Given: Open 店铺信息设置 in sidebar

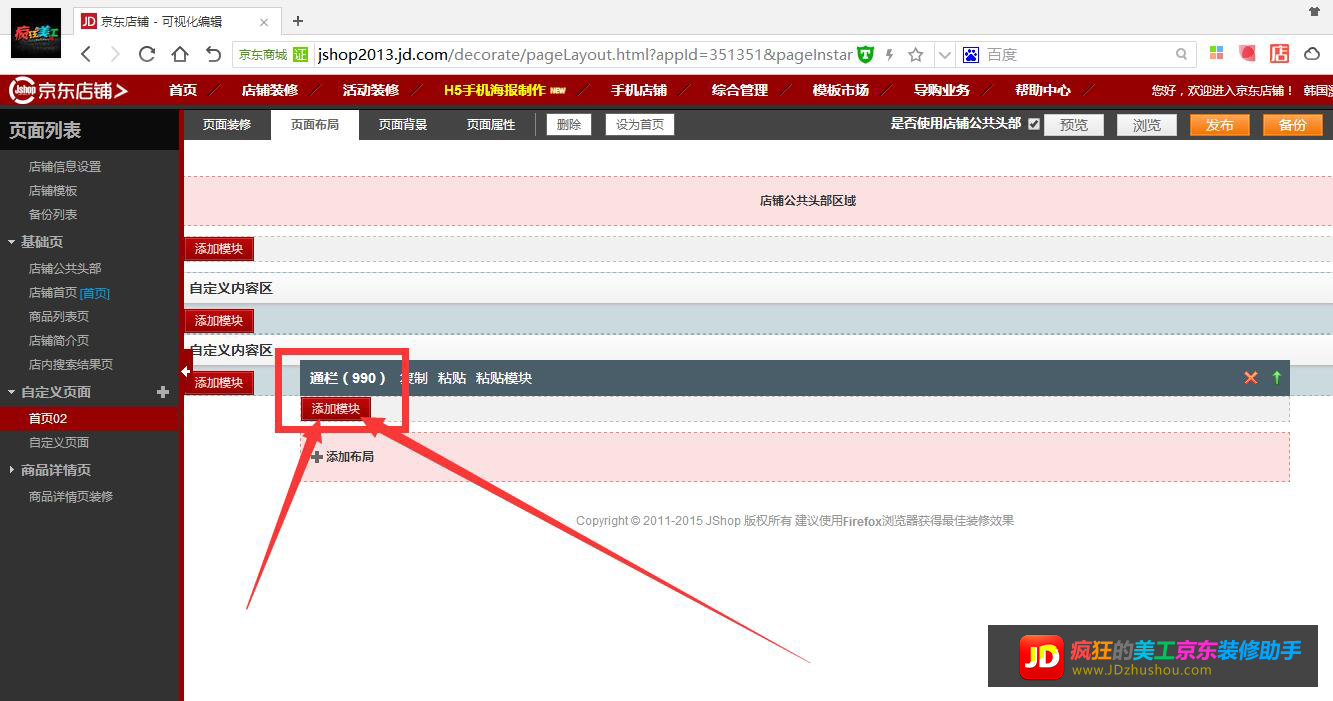Looking at the screenshot, I should pyautogui.click(x=65, y=167).
